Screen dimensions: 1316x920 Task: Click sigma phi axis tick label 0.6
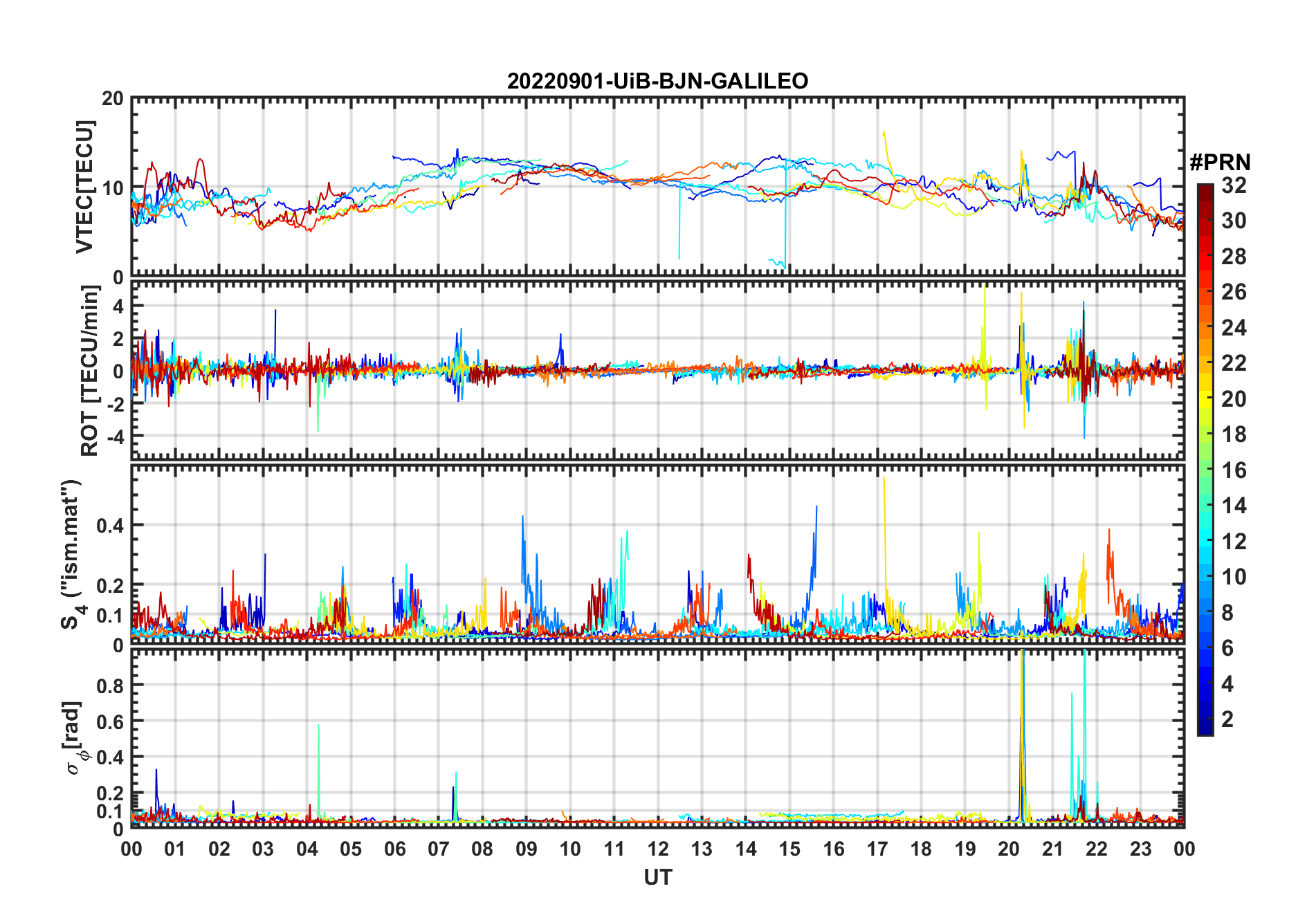click(x=110, y=721)
